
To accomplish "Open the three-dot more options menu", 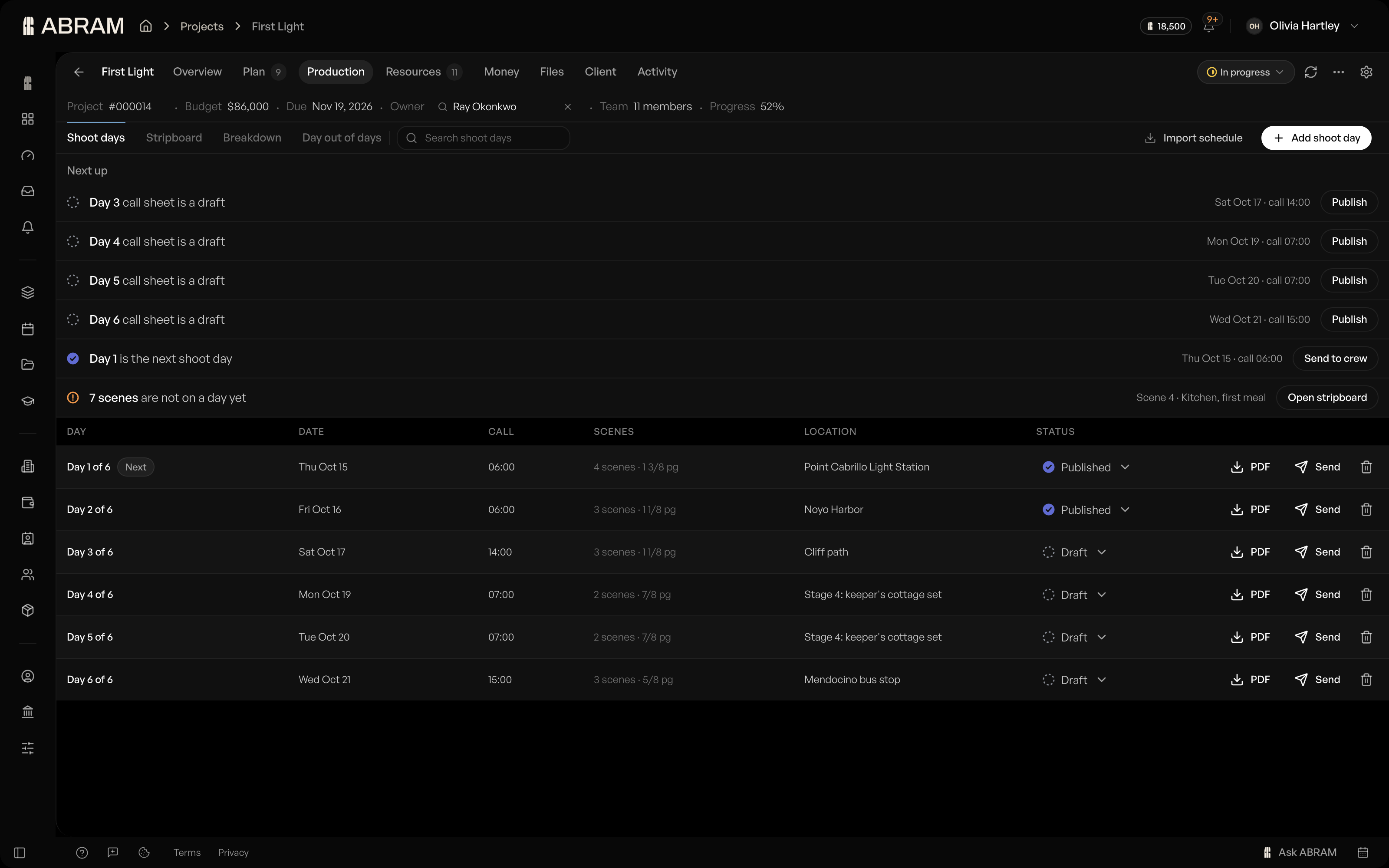I will pyautogui.click(x=1339, y=72).
